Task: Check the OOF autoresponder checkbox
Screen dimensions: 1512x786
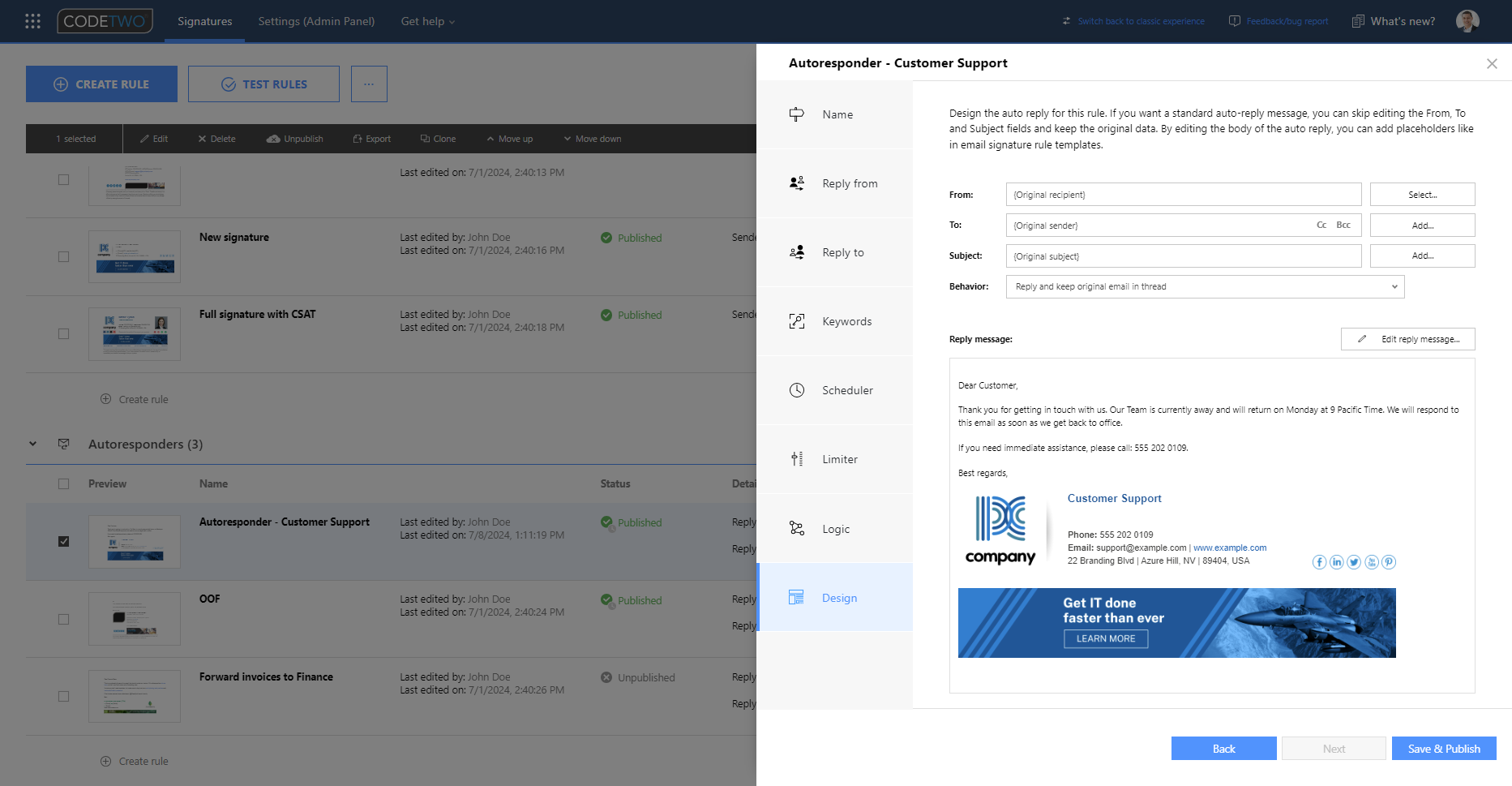Action: click(64, 618)
